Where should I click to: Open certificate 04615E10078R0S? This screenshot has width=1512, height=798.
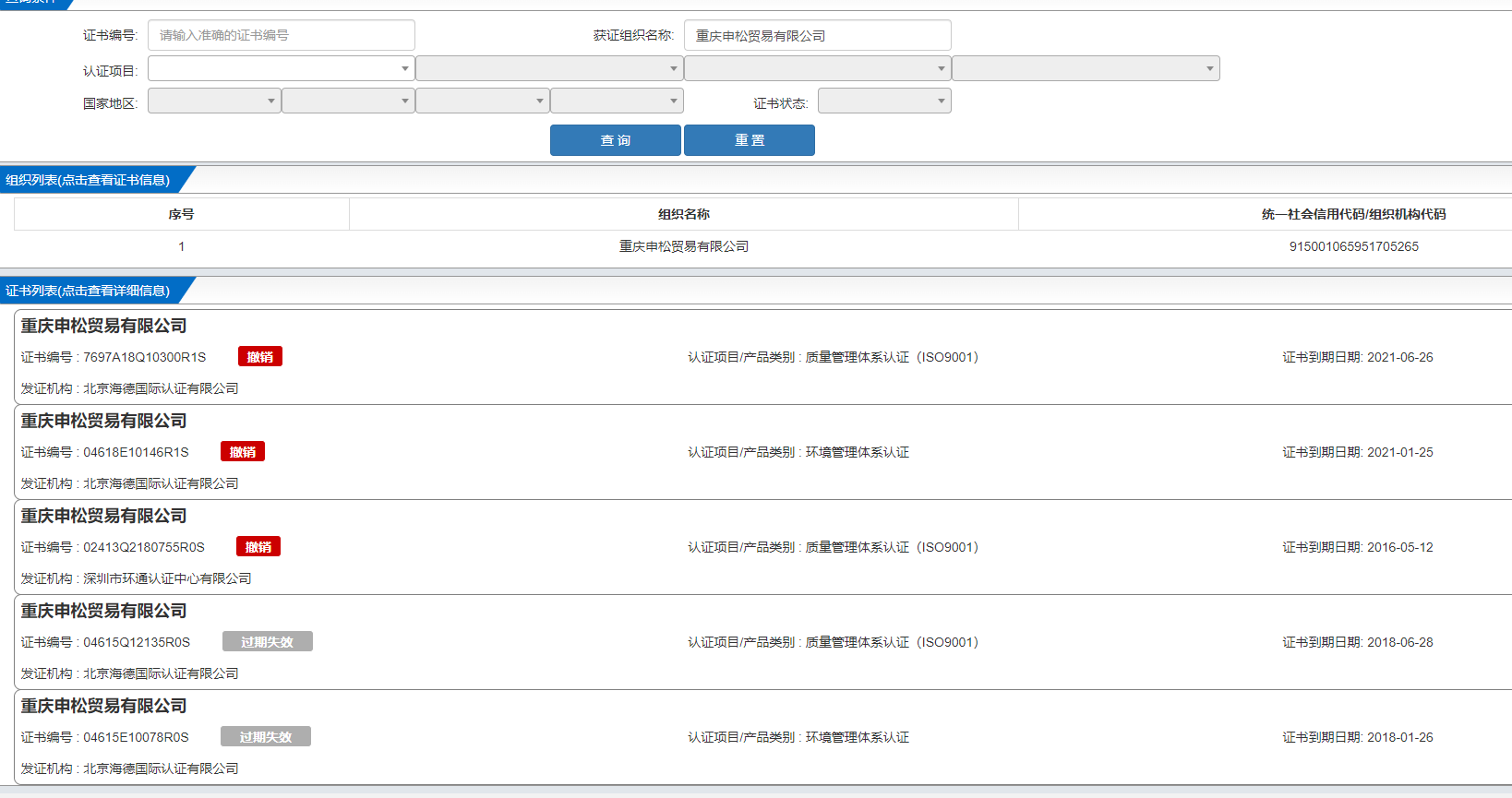click(x=136, y=737)
